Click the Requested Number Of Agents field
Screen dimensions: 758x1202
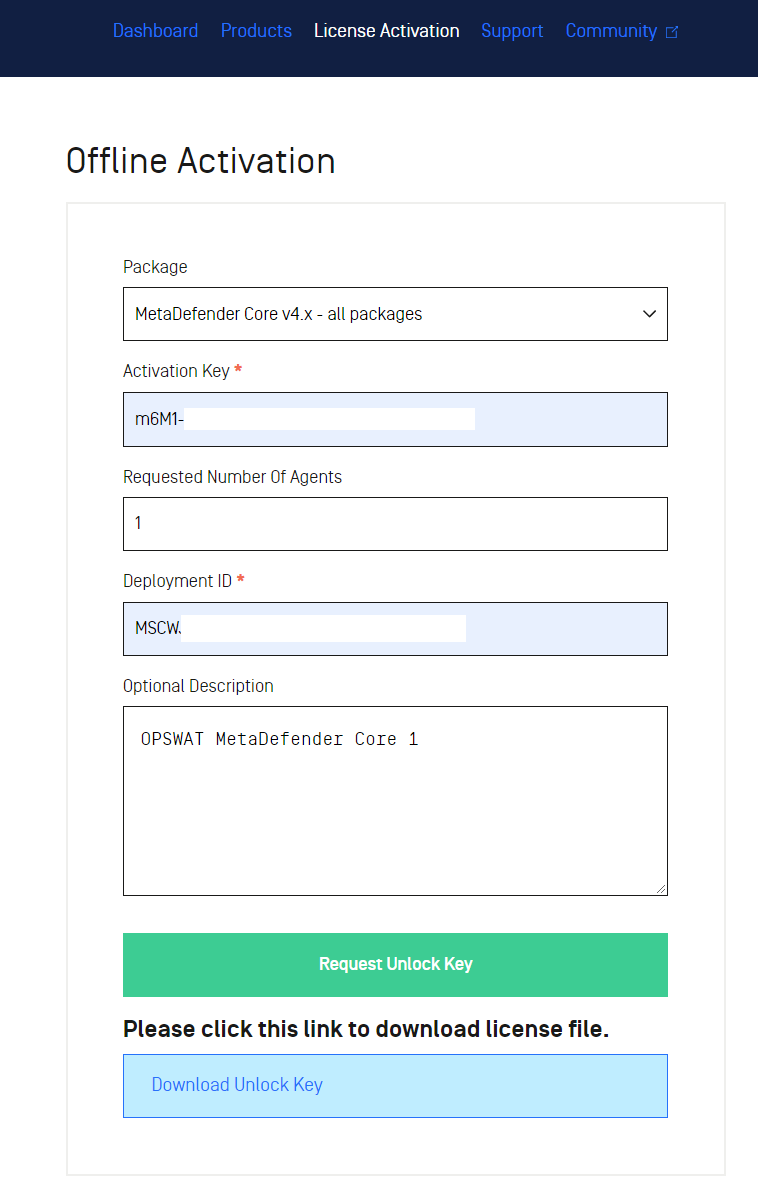[x=395, y=523]
